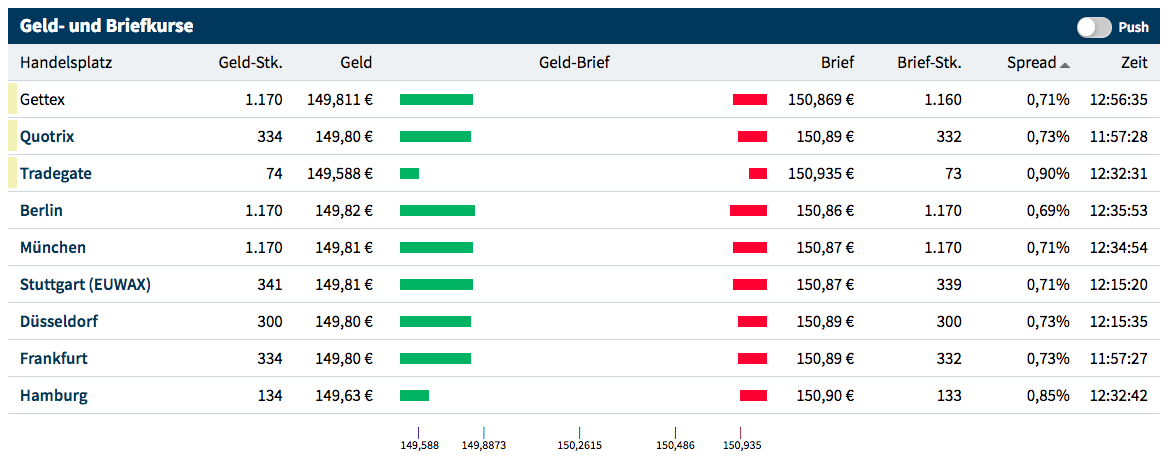Click the 150,935 scale tick marker
This screenshot has width=1169, height=458.
tap(740, 433)
